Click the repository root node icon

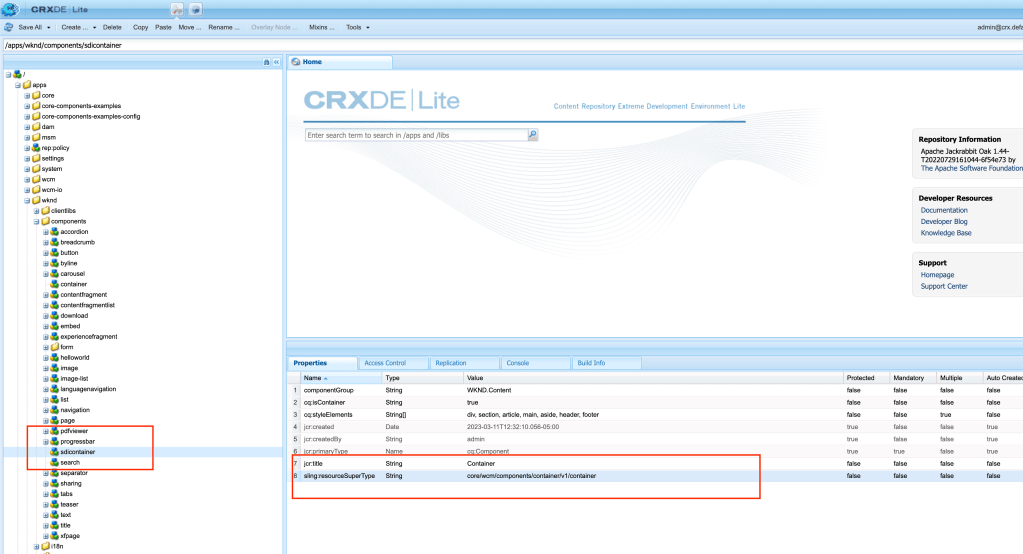[x=16, y=74]
